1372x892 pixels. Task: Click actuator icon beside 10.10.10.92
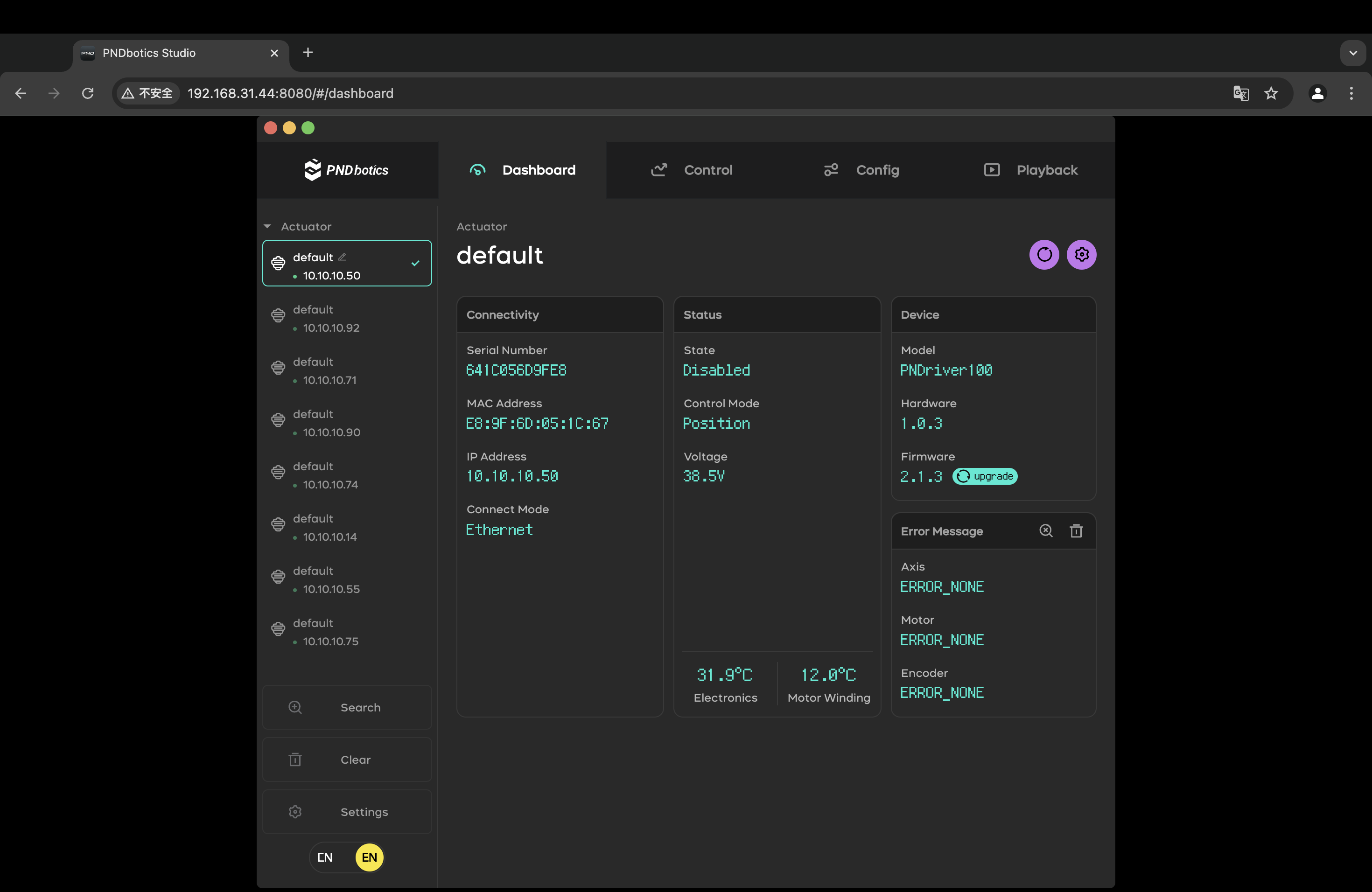[278, 315]
